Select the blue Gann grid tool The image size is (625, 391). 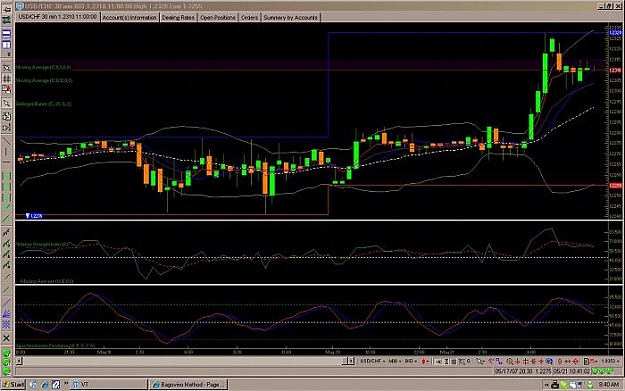tap(6, 324)
